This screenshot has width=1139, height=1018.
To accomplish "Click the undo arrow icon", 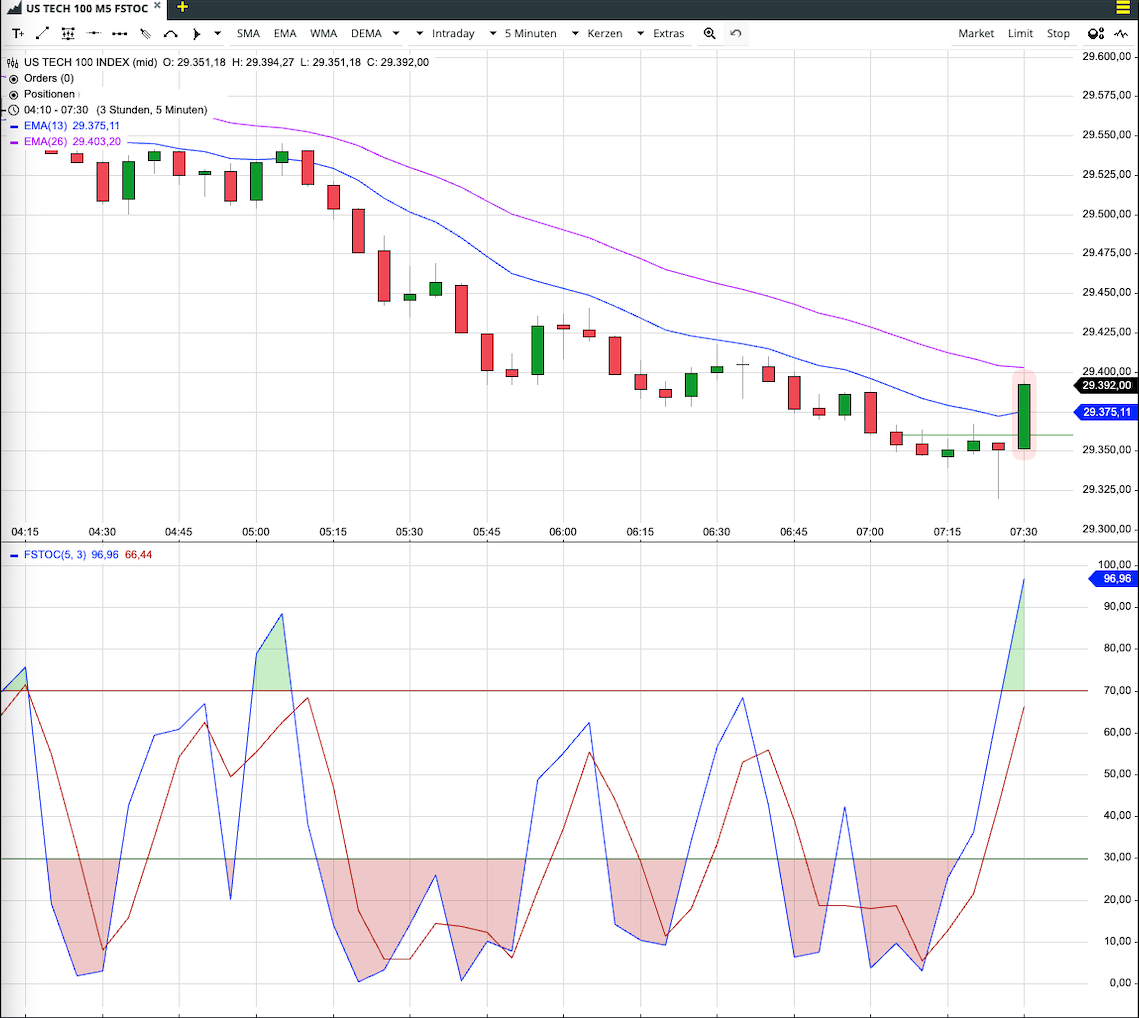I will [x=736, y=33].
